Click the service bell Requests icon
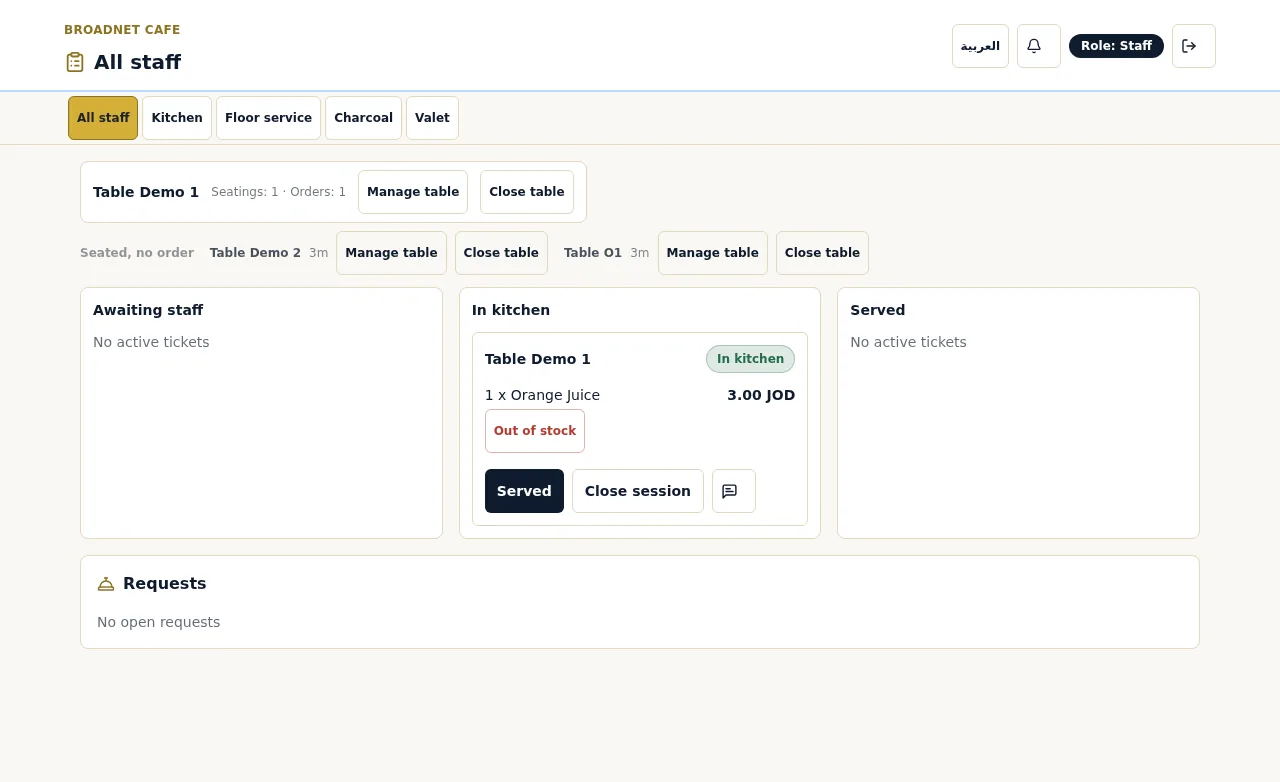Viewport: 1280px width, 782px height. pyautogui.click(x=106, y=584)
